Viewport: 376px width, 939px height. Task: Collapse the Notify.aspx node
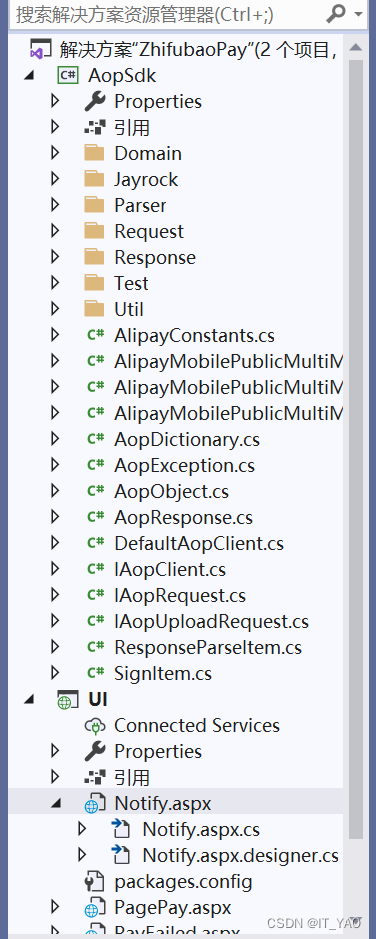point(56,804)
